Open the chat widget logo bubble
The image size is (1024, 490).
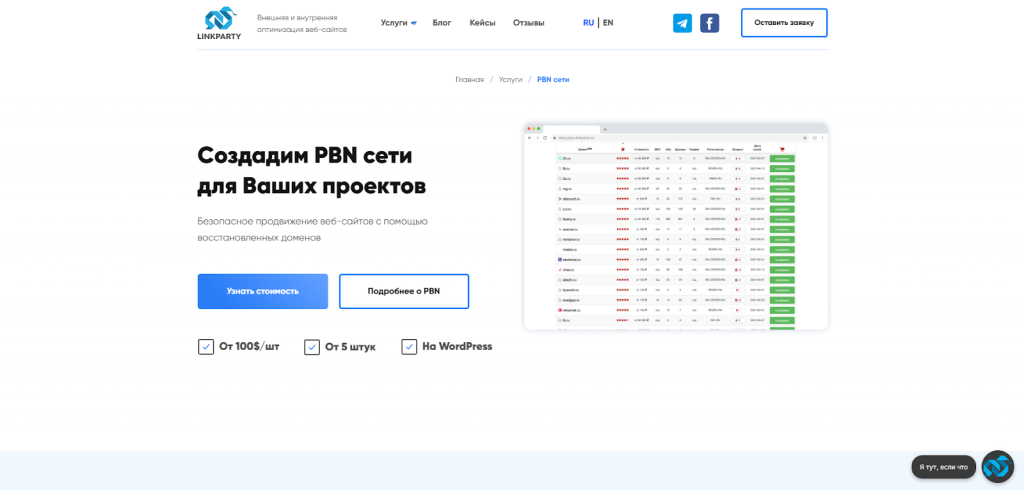tap(997, 466)
